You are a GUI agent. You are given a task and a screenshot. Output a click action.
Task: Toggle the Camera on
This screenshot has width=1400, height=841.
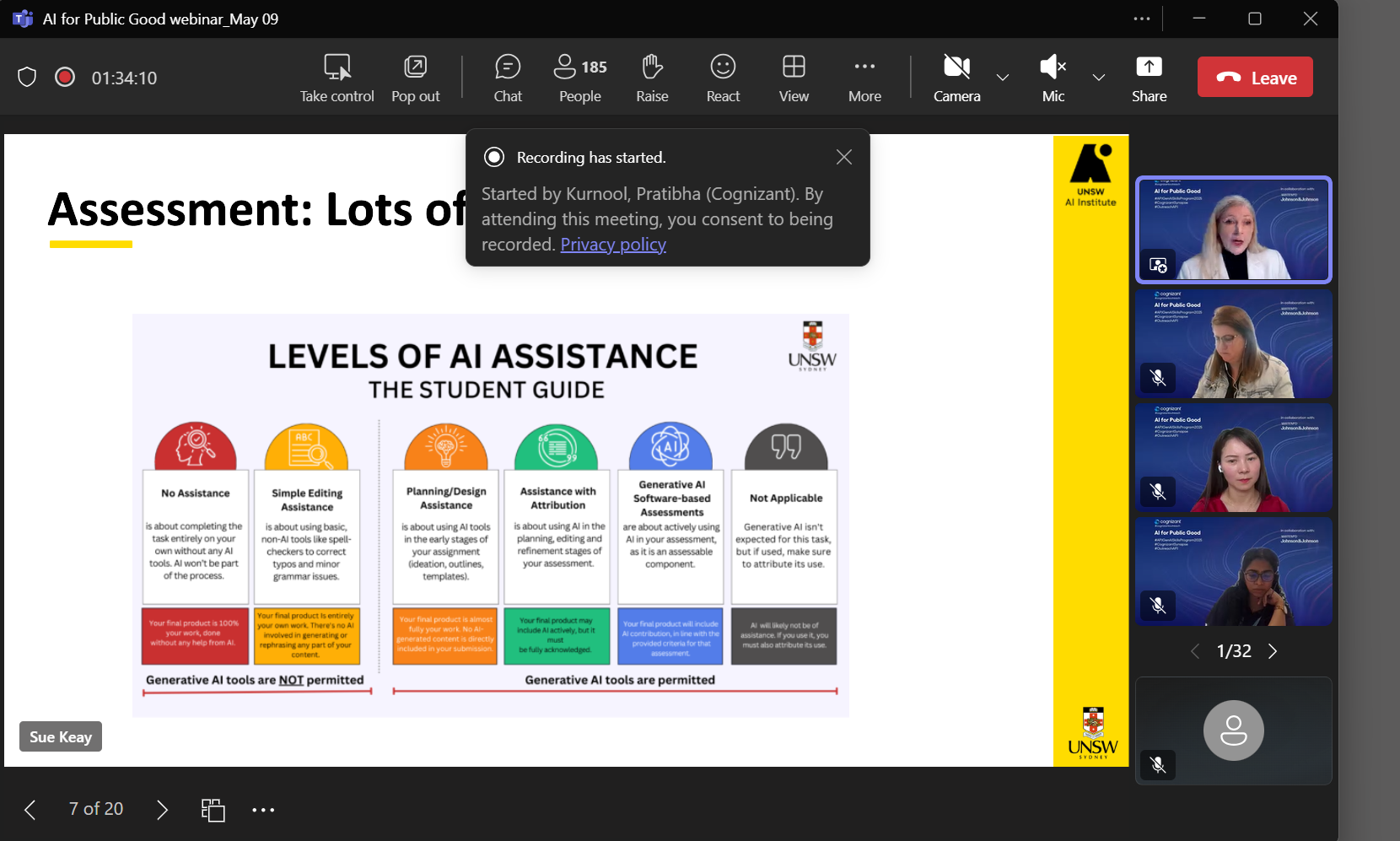pos(956,77)
